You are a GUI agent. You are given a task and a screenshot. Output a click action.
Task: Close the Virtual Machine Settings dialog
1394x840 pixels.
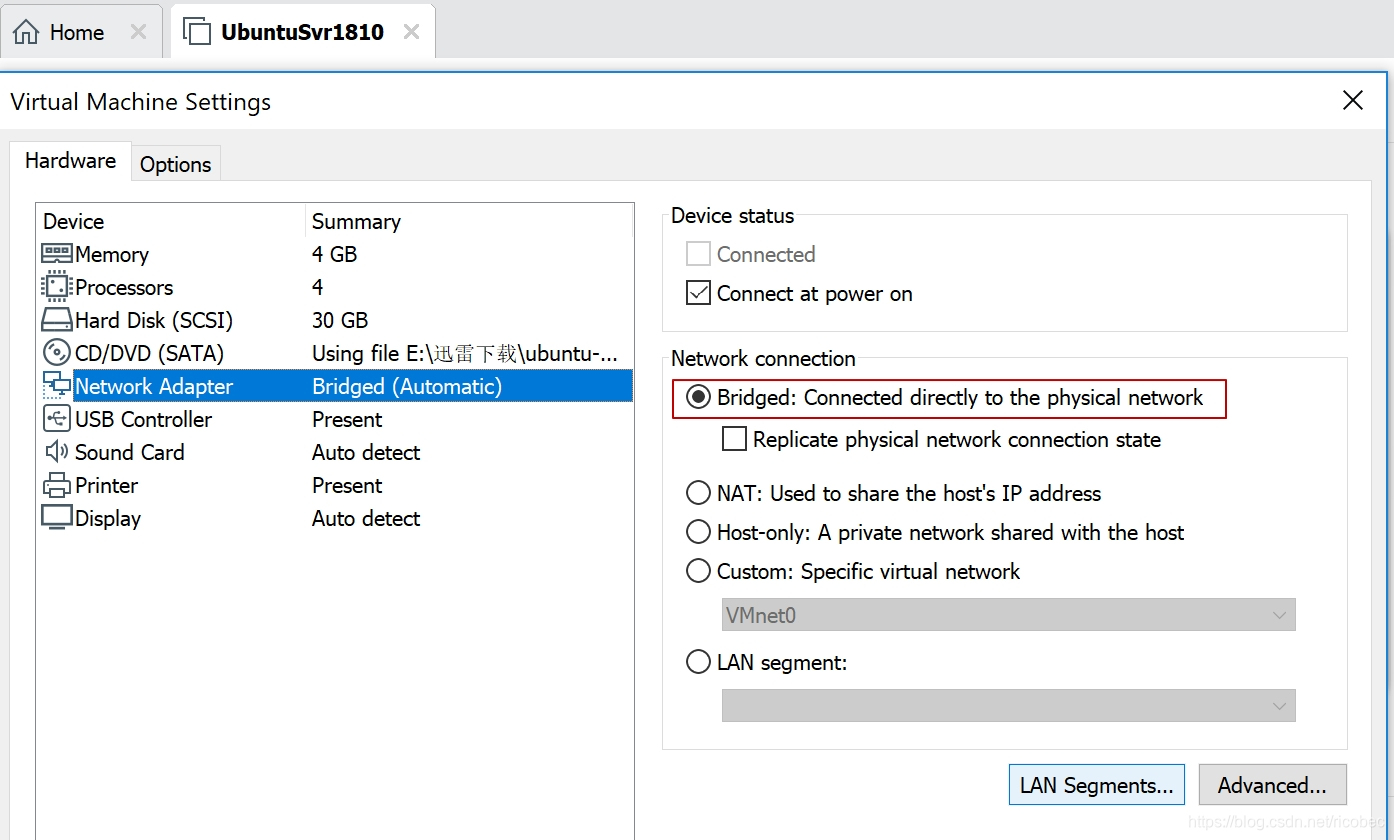pos(1352,100)
